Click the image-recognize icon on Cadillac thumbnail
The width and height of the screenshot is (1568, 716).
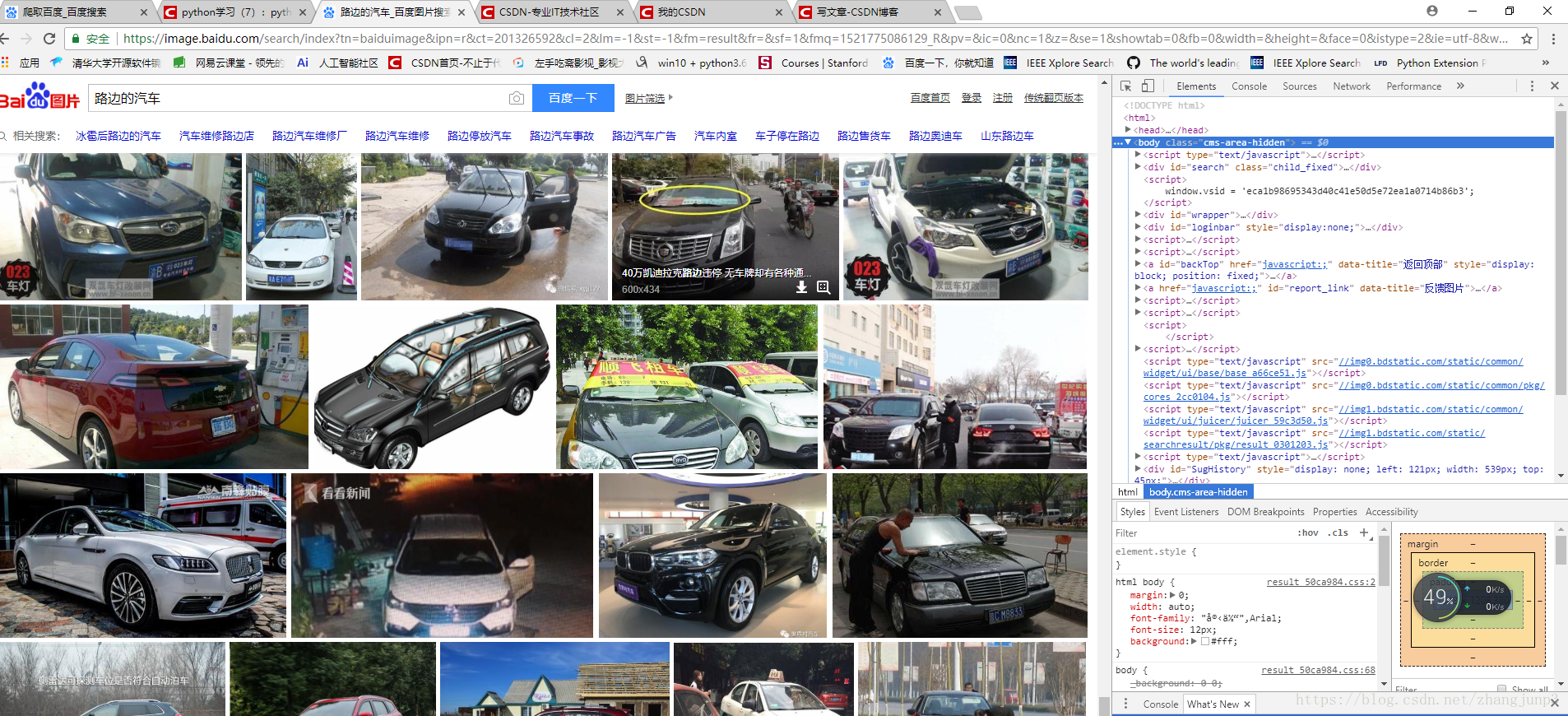pyautogui.click(x=823, y=287)
